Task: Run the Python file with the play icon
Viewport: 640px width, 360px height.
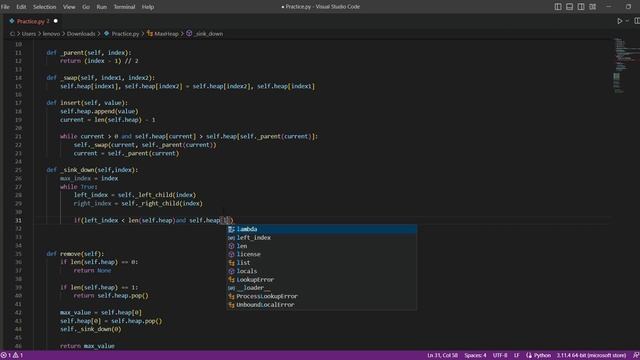Action: click(x=620, y=21)
